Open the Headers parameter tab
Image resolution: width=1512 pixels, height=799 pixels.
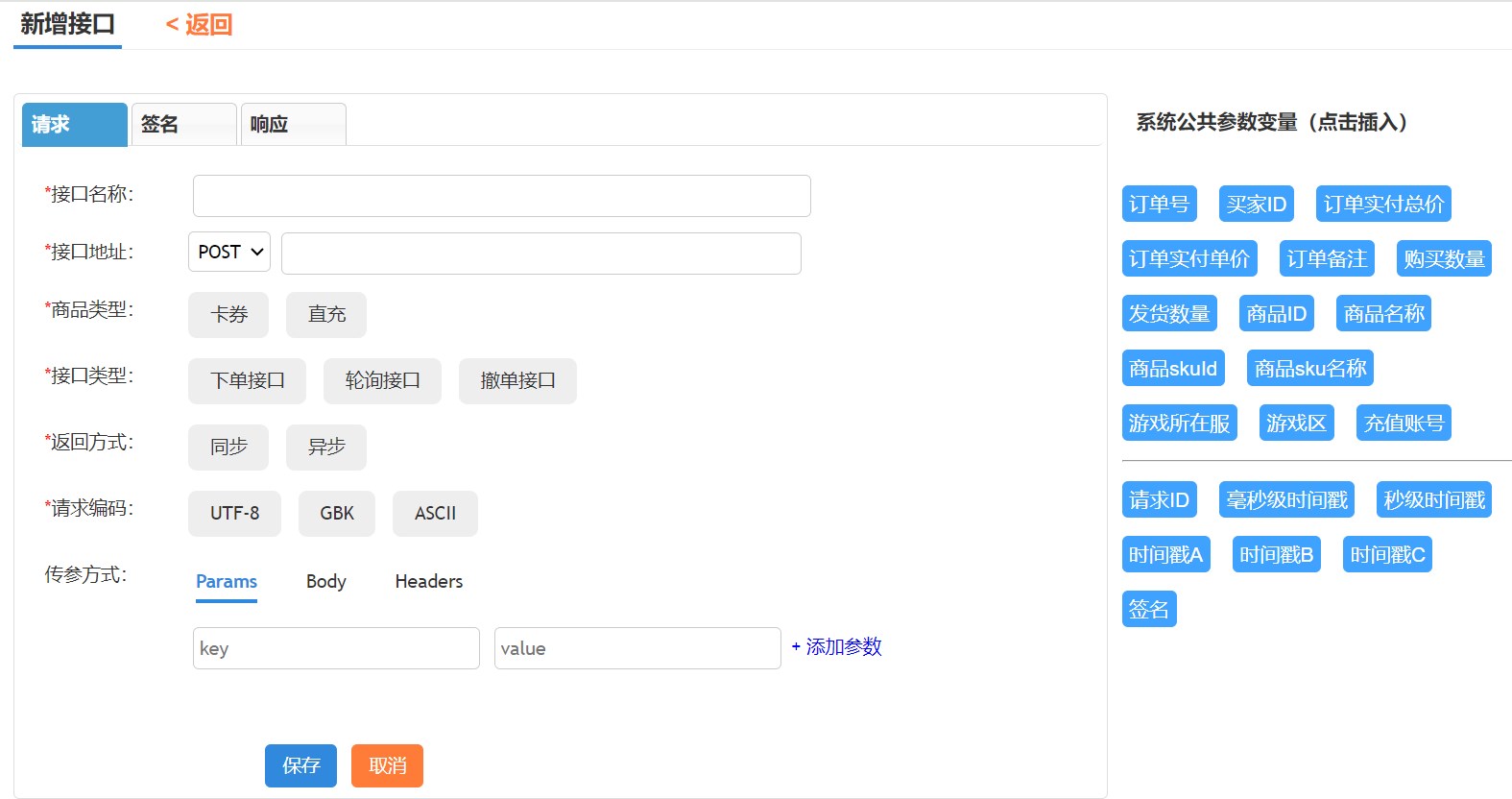click(428, 582)
